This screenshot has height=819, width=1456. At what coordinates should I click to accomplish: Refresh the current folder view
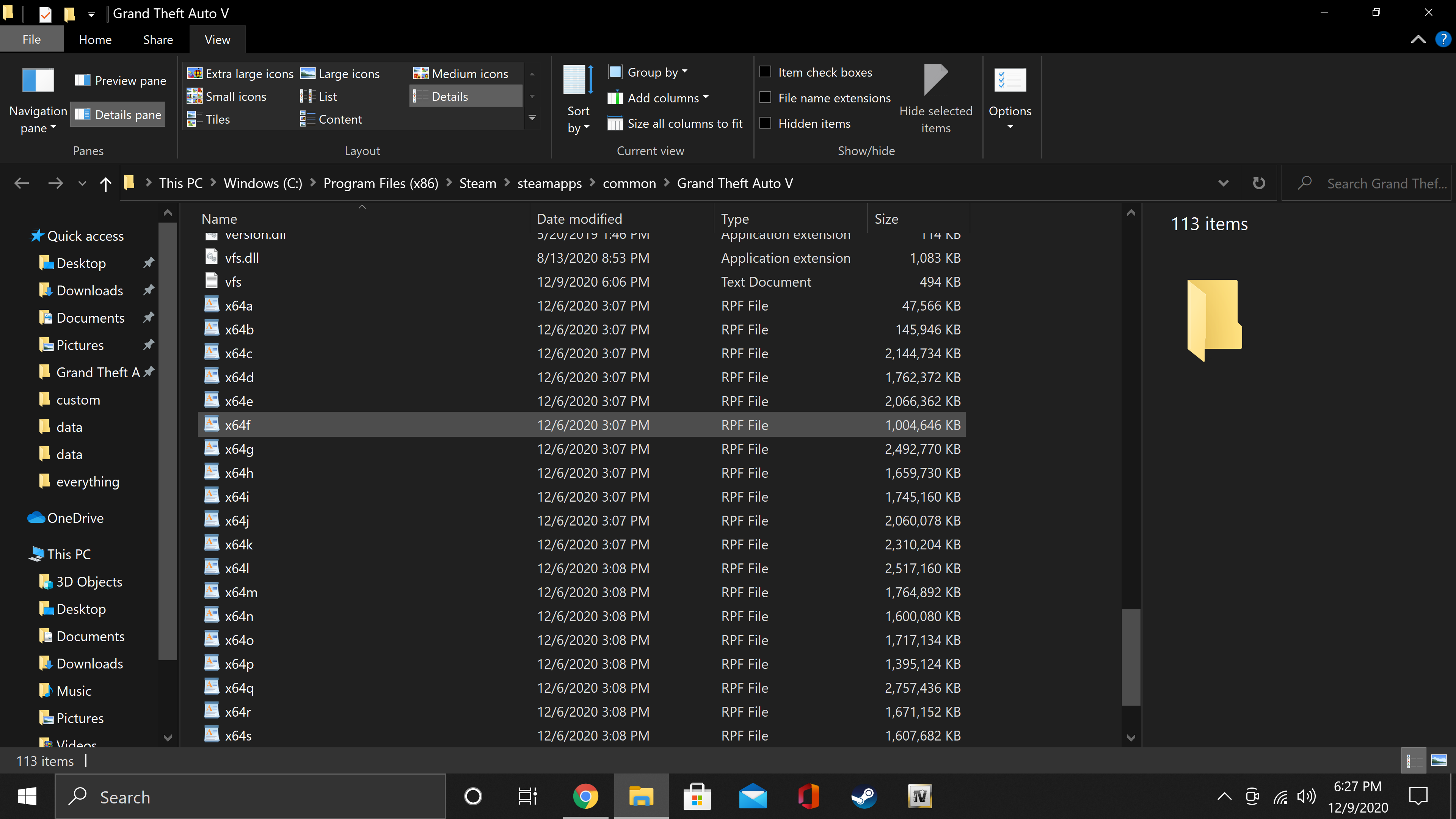[1259, 183]
